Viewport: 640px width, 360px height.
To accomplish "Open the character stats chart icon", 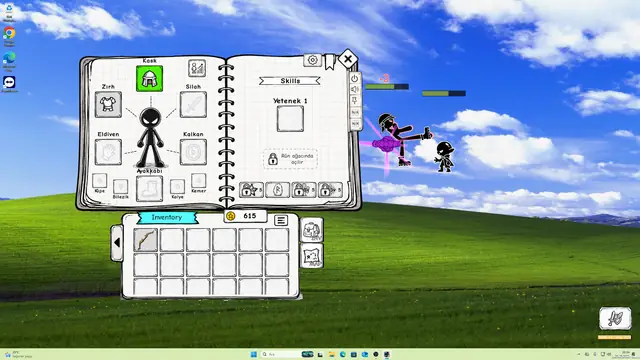I will click(x=197, y=68).
